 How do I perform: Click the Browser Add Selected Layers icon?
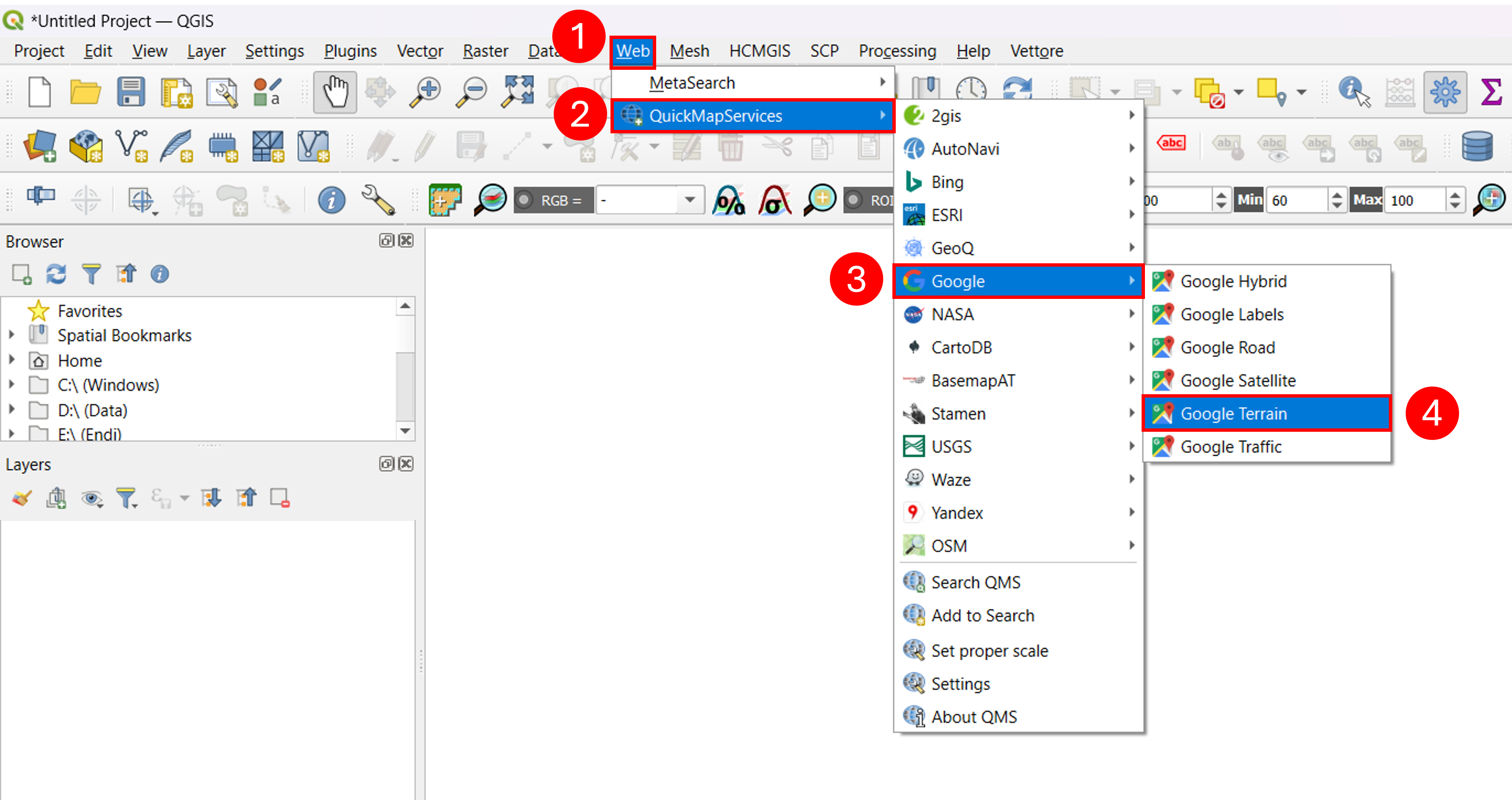click(x=22, y=274)
